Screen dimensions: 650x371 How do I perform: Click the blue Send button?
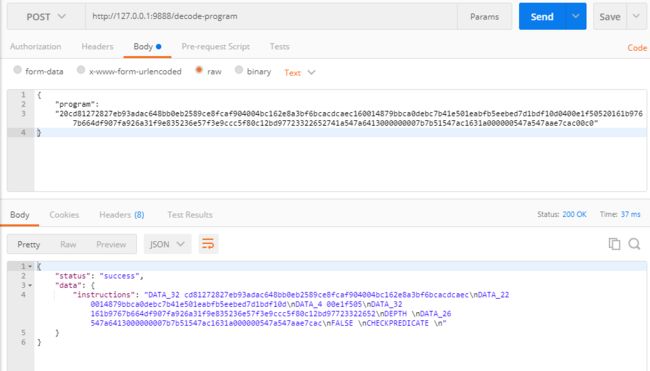pyautogui.click(x=542, y=17)
